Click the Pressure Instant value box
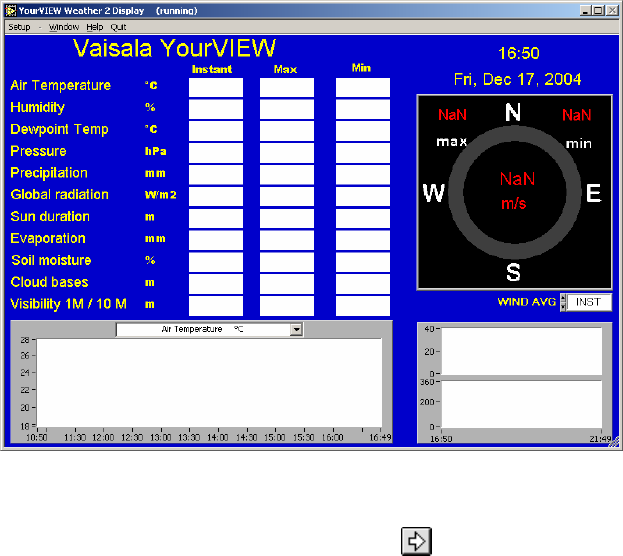The width and height of the screenshot is (623, 556). (216, 153)
